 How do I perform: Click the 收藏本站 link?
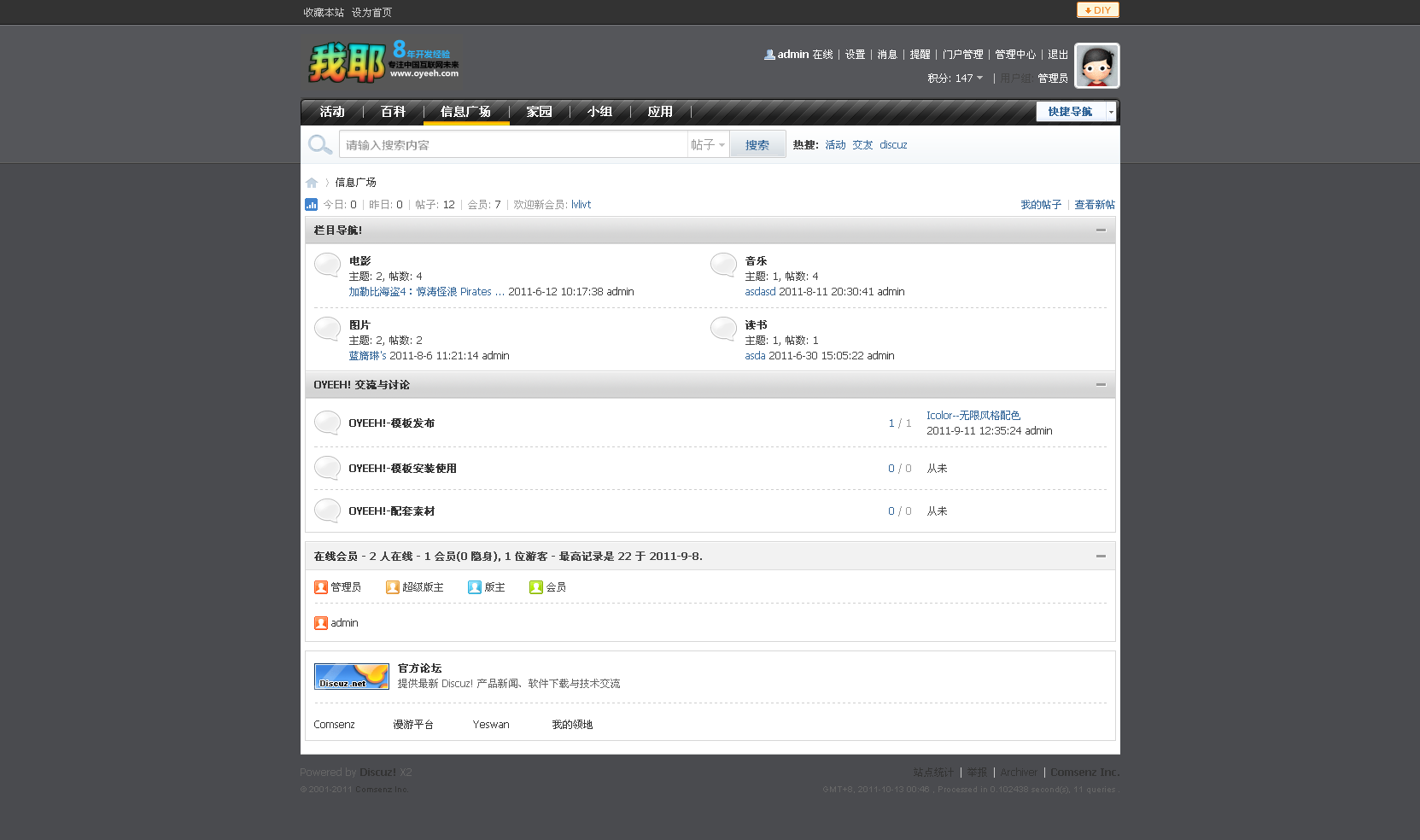pos(324,13)
